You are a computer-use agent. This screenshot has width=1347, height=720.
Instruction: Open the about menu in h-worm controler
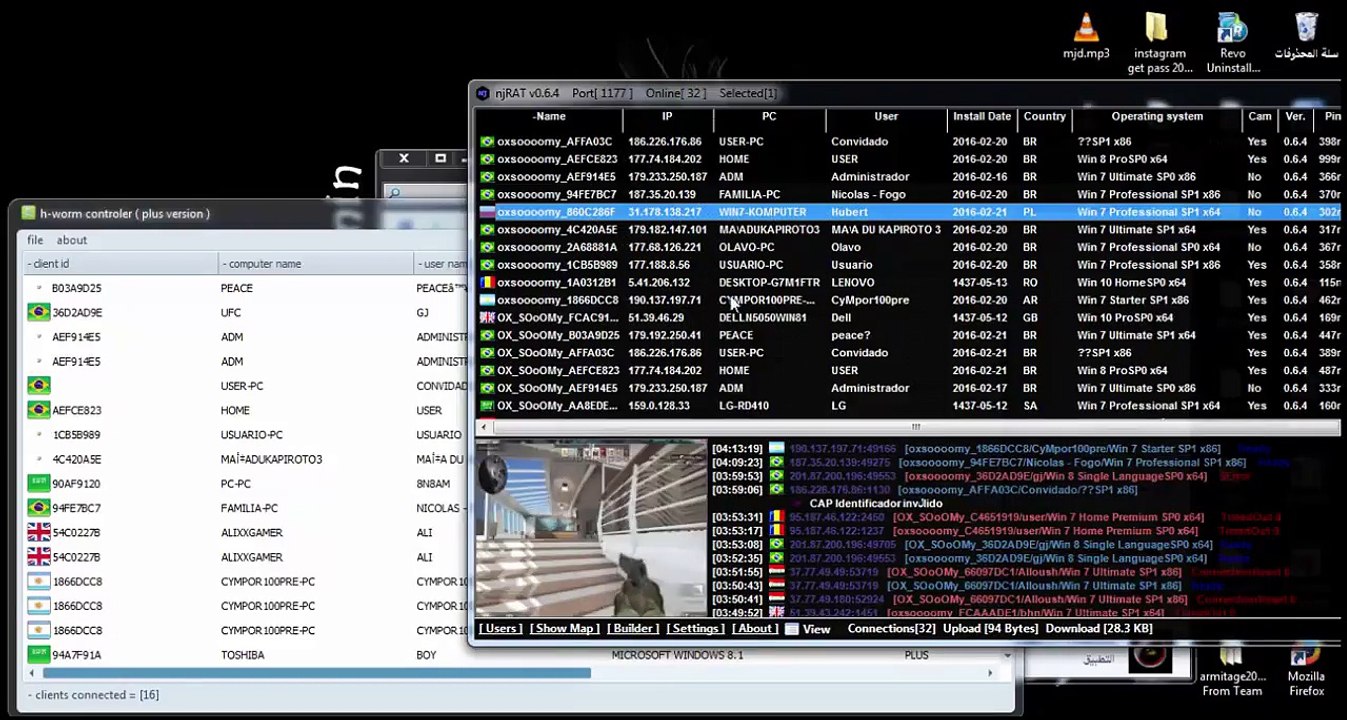[72, 240]
